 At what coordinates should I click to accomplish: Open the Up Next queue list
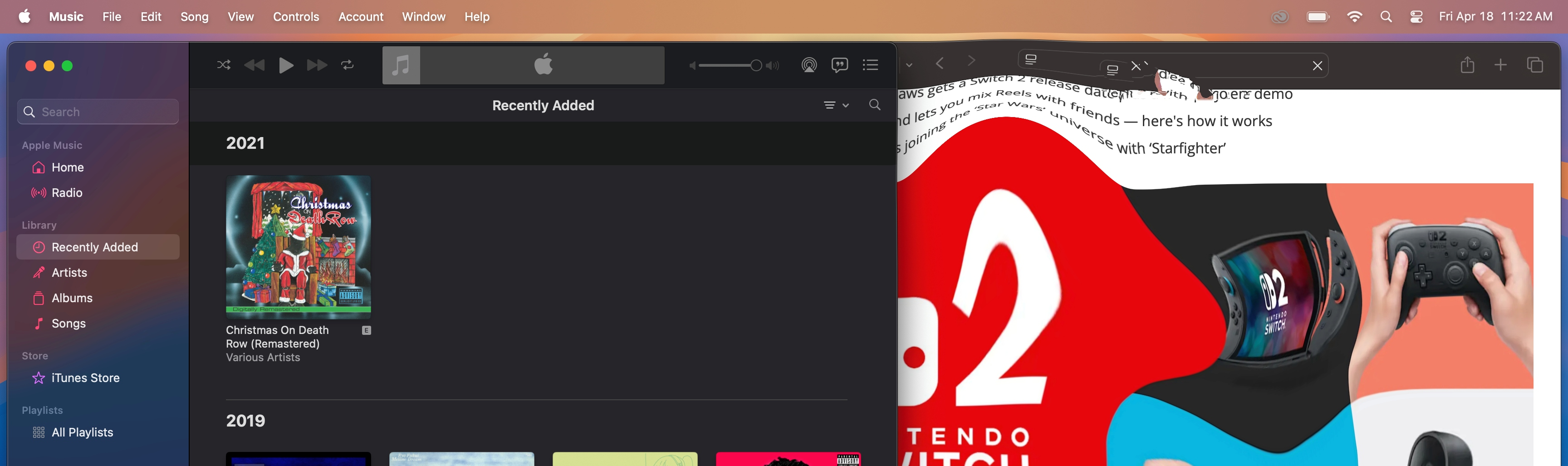pyautogui.click(x=871, y=65)
